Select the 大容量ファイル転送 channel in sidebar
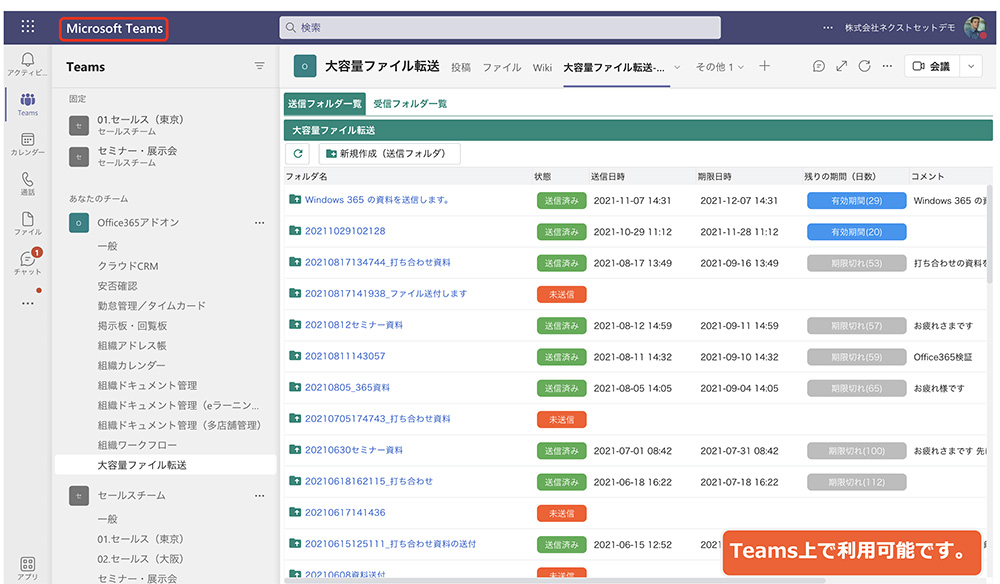This screenshot has height=584, width=1000. point(166,465)
